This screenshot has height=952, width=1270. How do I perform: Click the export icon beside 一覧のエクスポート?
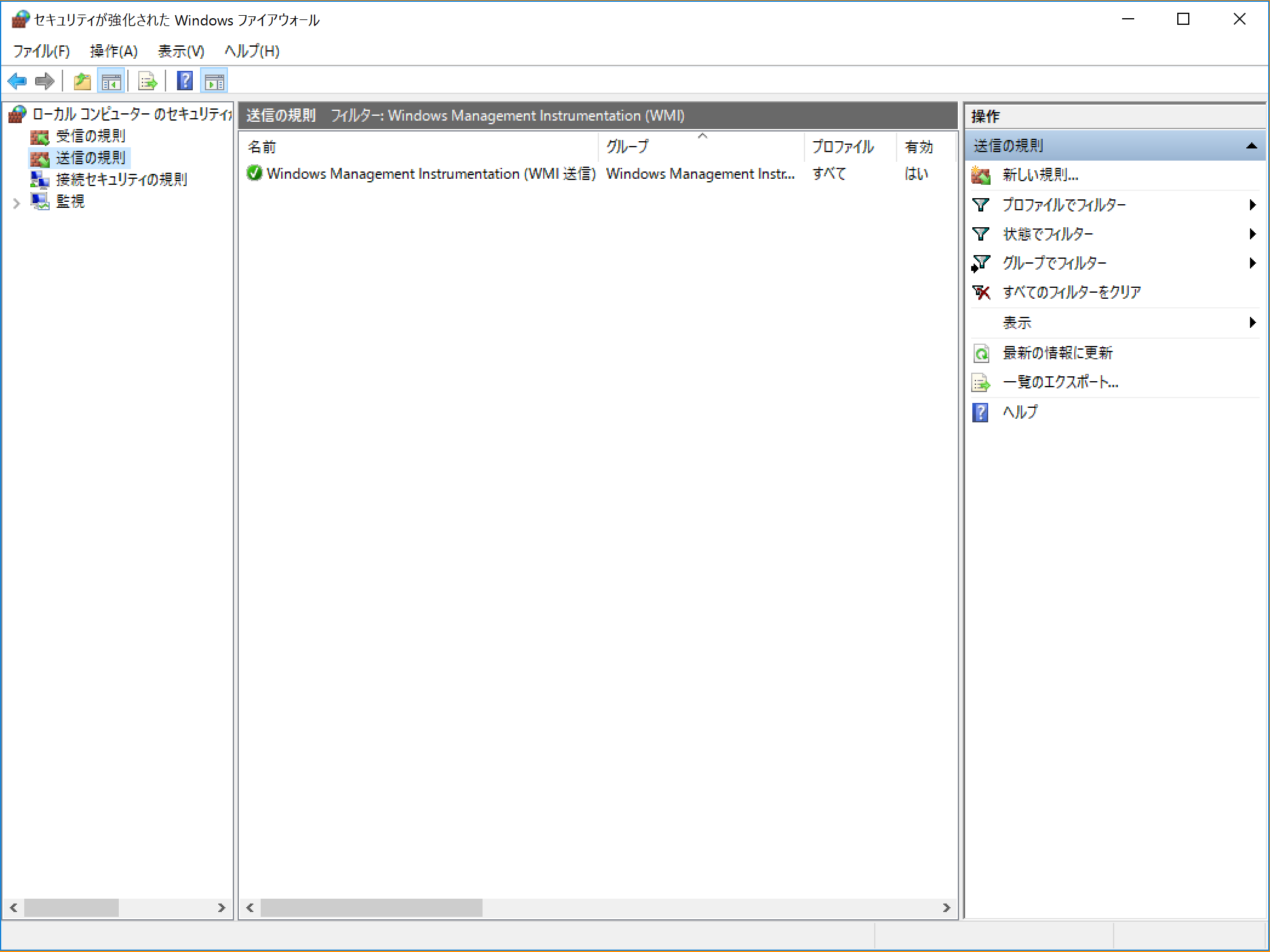coord(981,382)
